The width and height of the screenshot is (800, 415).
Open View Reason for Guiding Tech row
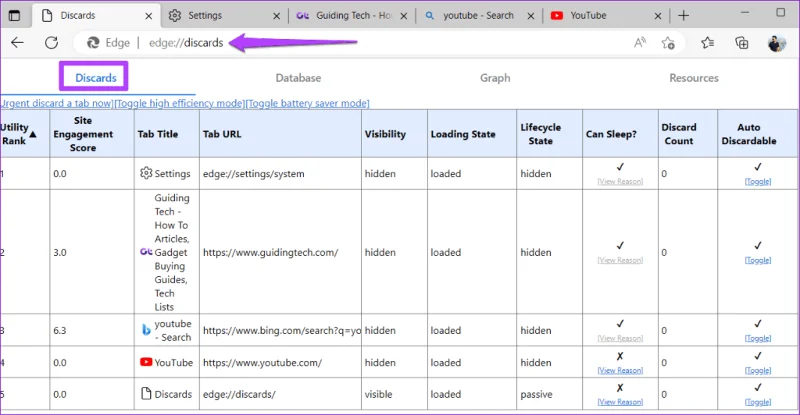tap(620, 260)
